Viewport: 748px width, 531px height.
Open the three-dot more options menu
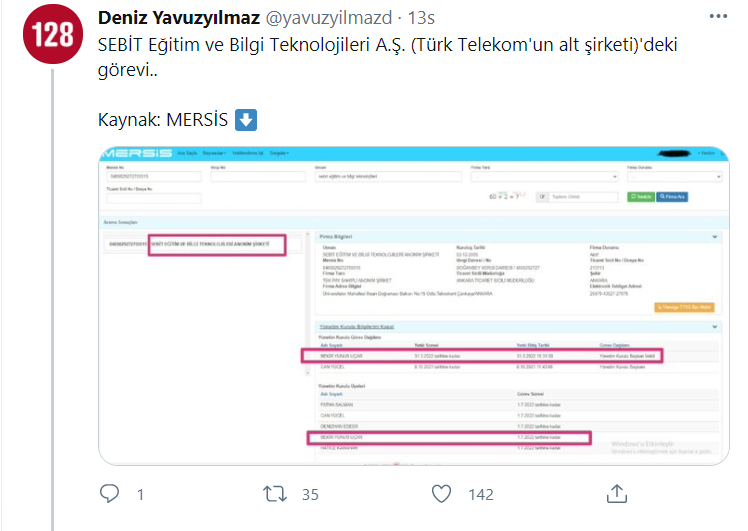(718, 16)
